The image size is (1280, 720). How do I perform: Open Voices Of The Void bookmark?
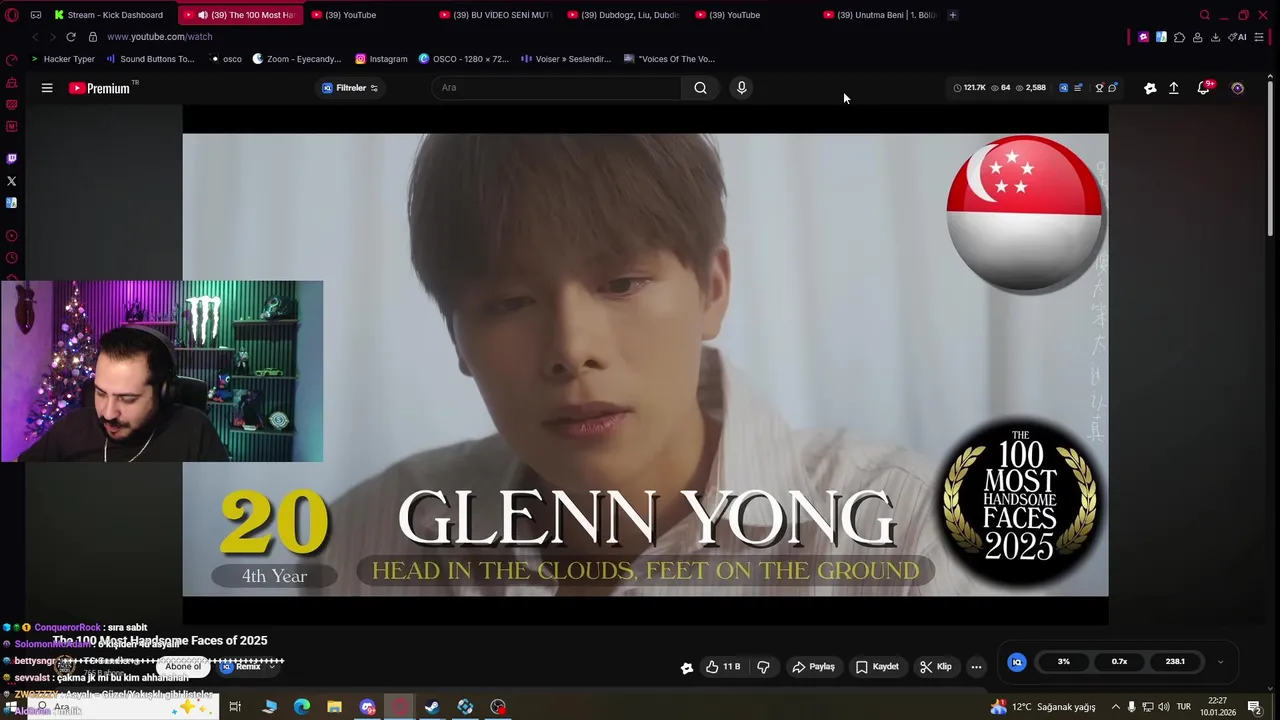pos(669,59)
